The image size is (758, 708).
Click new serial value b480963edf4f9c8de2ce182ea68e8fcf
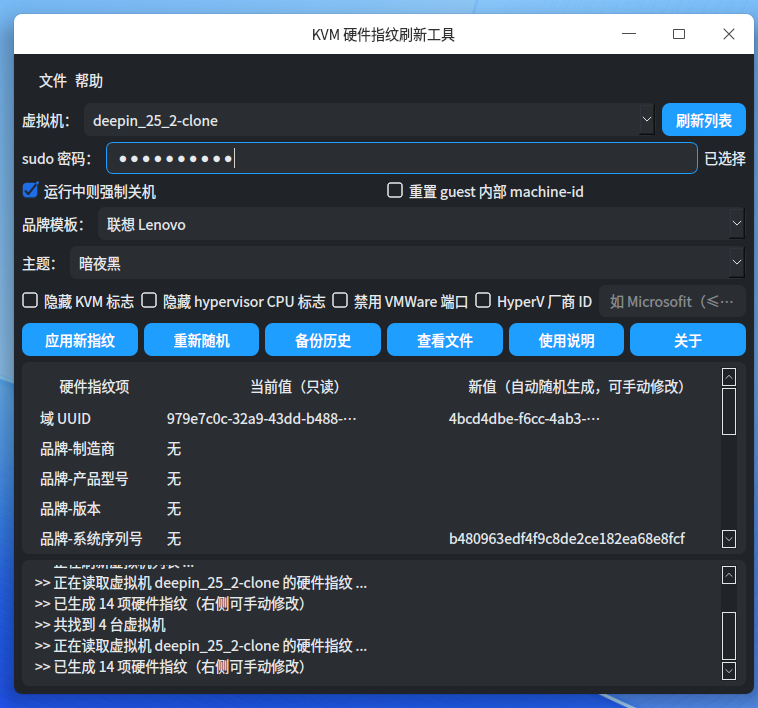click(567, 538)
